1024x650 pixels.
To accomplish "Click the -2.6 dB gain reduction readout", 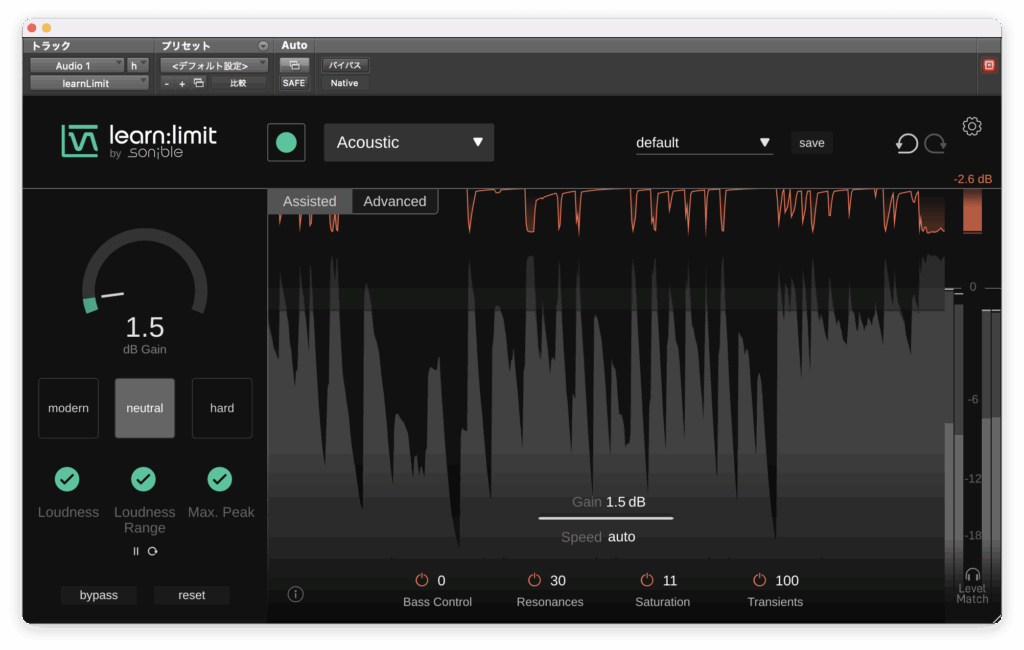I will point(972,179).
